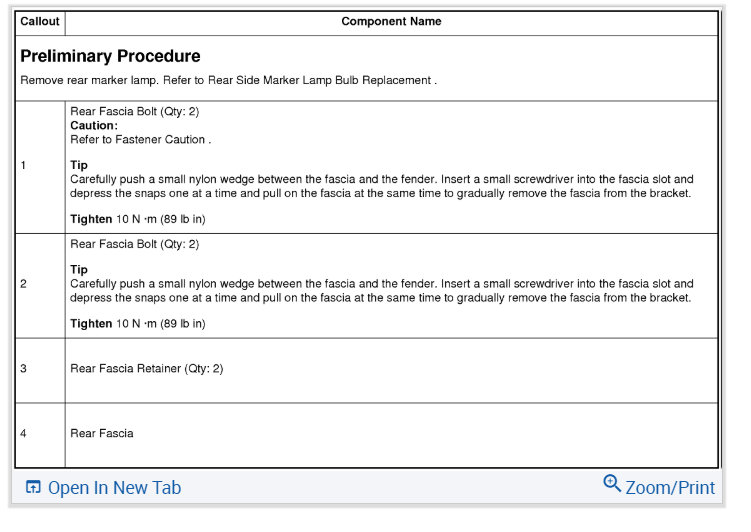Select the Caution label in callout 1
Screen dimensions: 751x532
(x=94, y=126)
